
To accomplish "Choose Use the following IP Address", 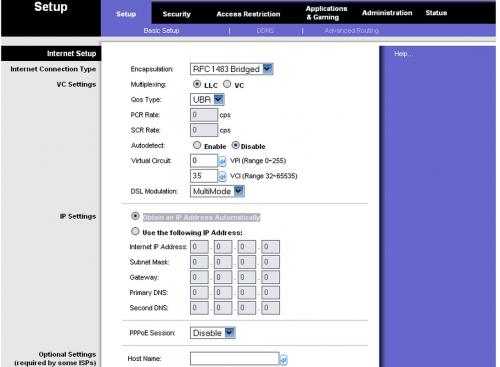I will 135,231.
